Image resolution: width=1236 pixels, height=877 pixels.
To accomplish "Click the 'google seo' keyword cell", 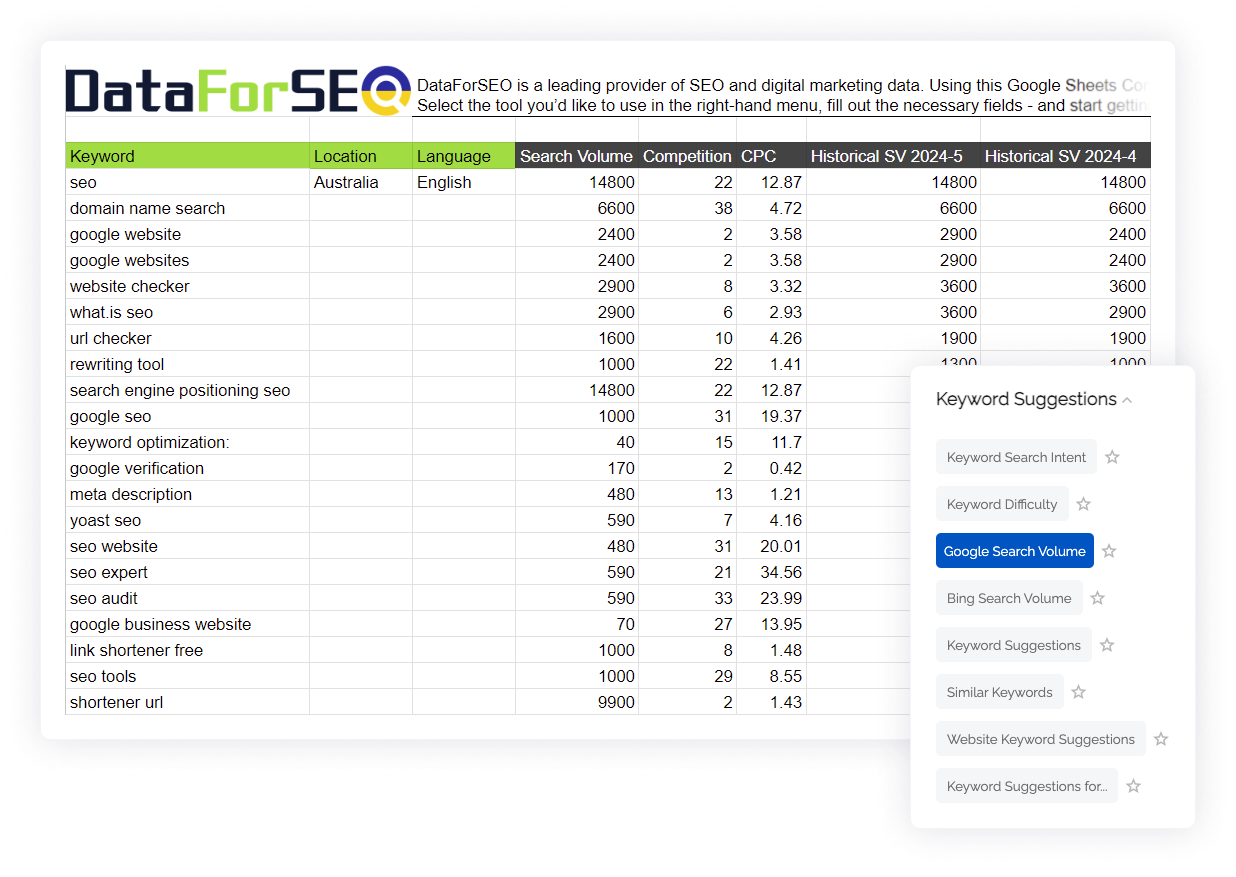I will [187, 416].
